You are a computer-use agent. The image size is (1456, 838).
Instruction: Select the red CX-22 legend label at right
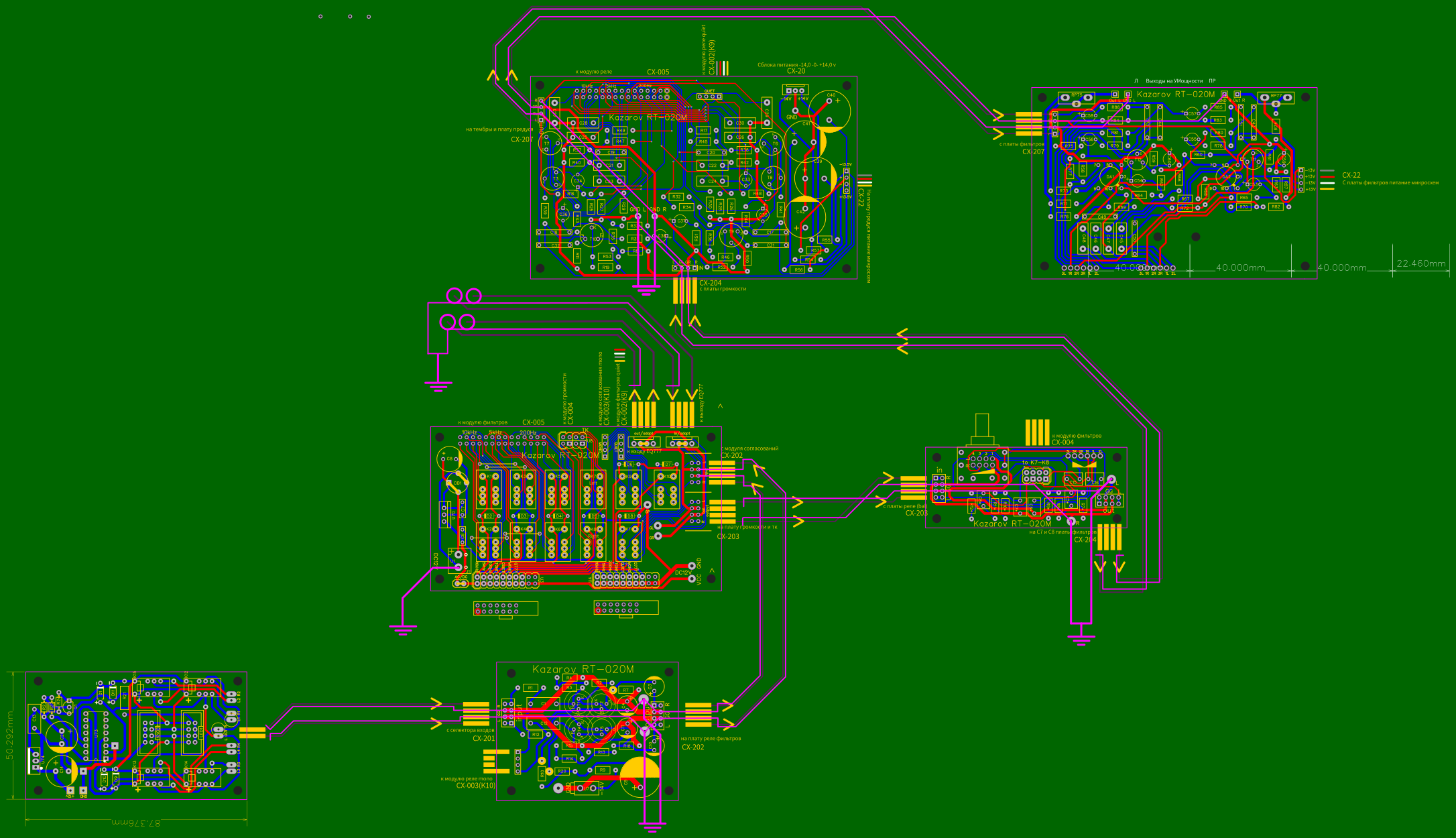(1351, 175)
